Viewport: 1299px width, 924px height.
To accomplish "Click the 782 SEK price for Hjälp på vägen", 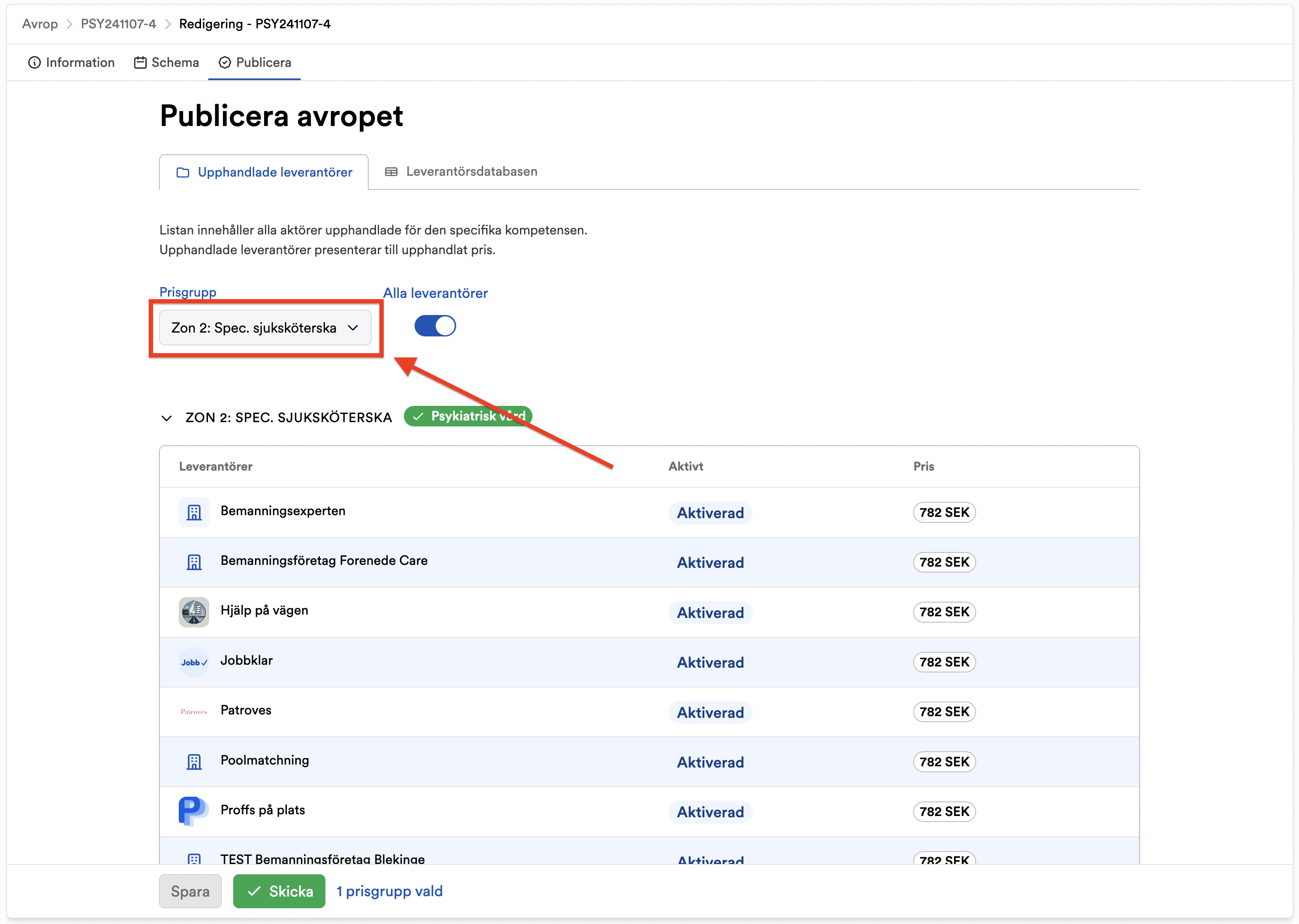I will [944, 612].
